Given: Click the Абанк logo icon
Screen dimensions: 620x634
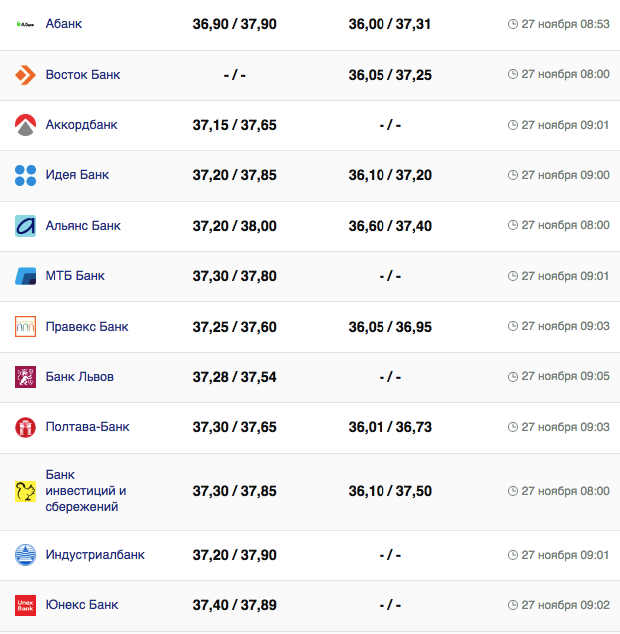Looking at the screenshot, I should 26,24.
